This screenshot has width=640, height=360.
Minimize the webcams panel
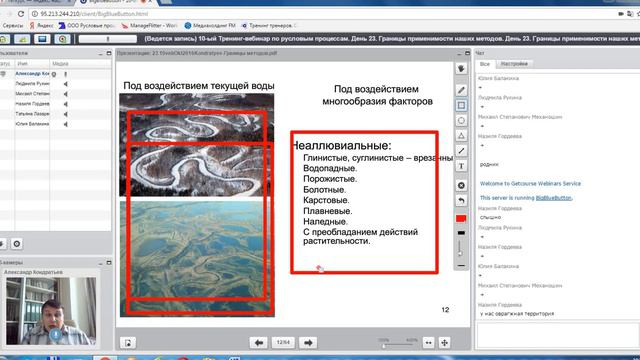100,263
